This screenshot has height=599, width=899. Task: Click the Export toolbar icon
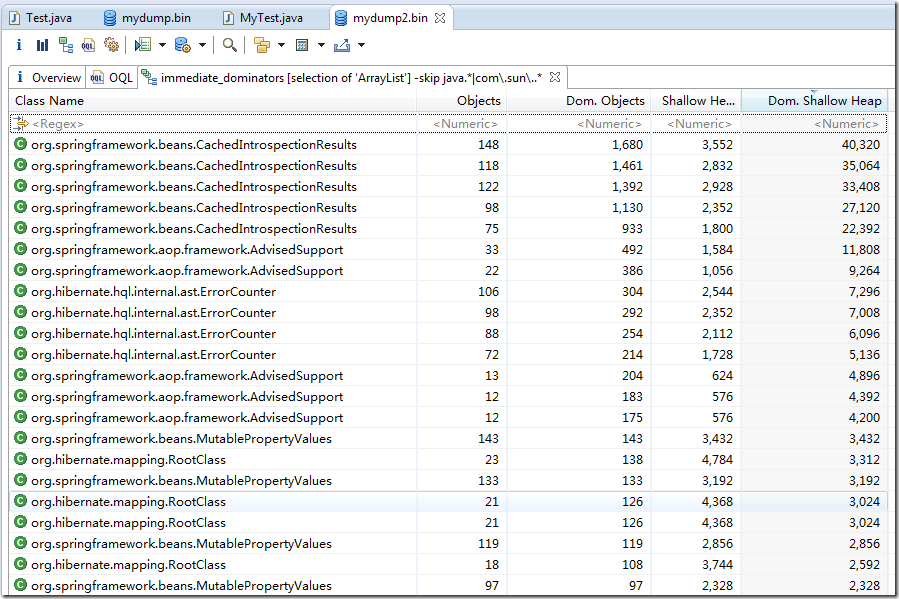(342, 45)
